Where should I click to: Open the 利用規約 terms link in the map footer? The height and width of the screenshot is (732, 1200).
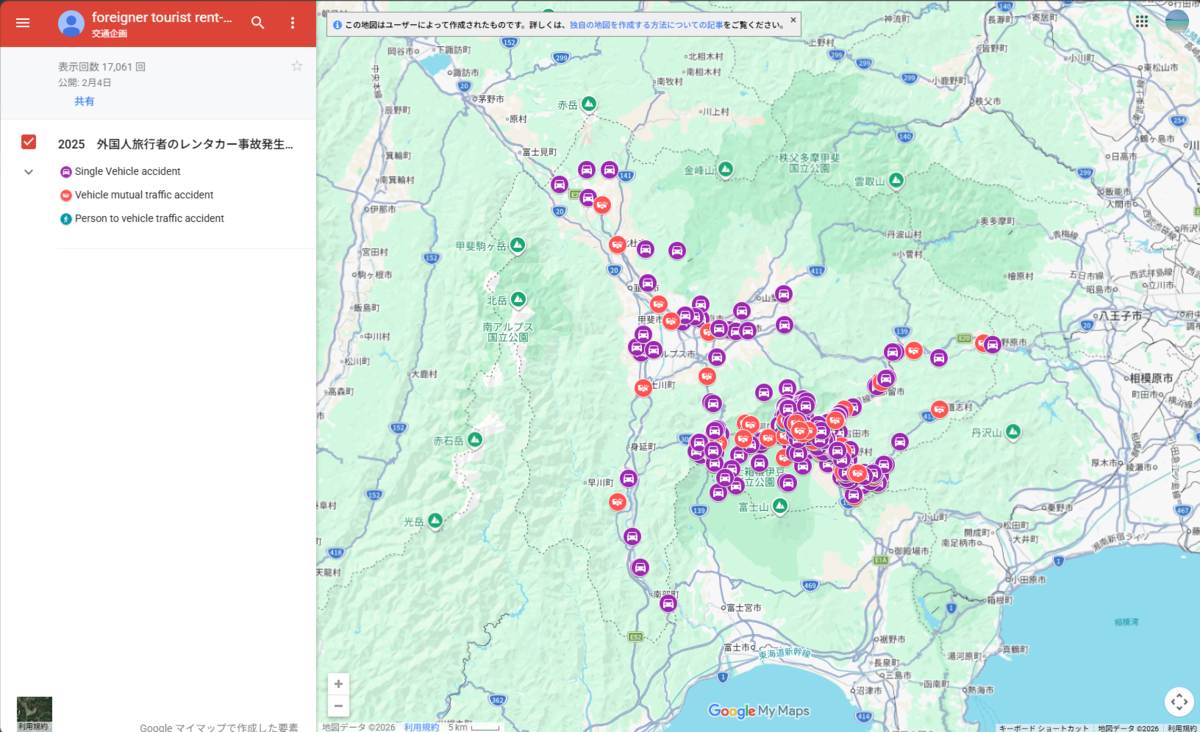[421, 727]
